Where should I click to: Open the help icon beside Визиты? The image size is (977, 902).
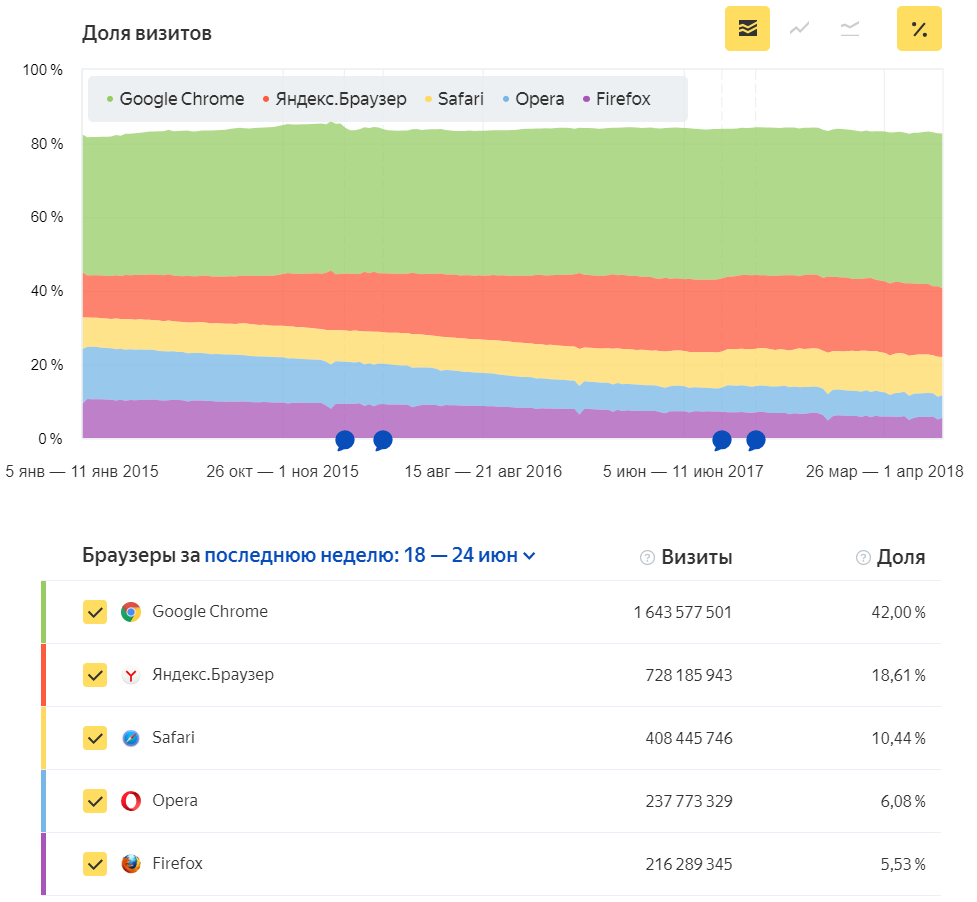tap(647, 558)
